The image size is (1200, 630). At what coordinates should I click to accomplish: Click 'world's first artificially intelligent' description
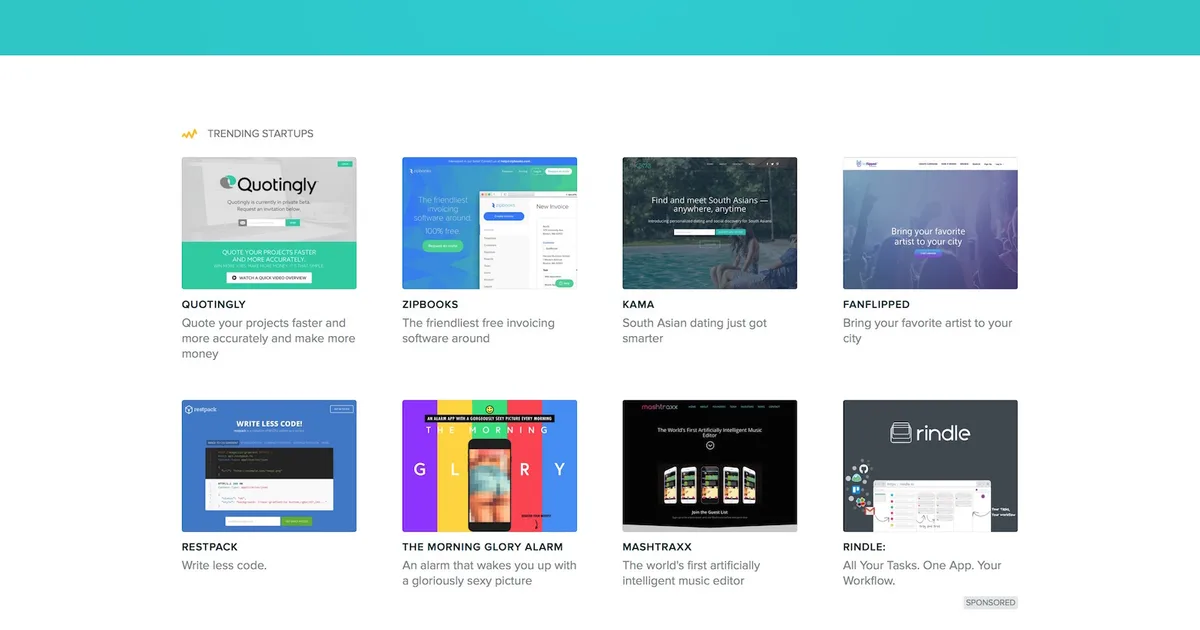point(692,573)
